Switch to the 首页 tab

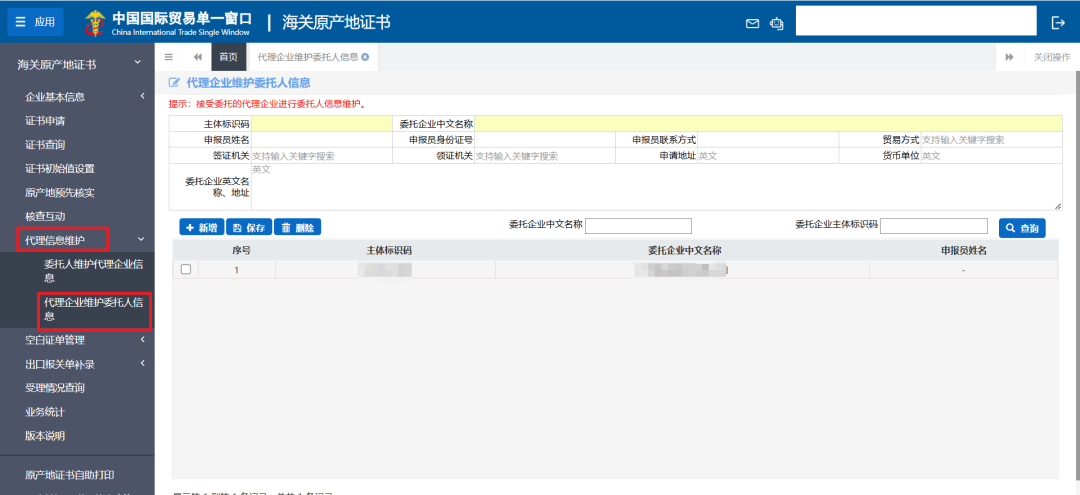pyautogui.click(x=229, y=57)
